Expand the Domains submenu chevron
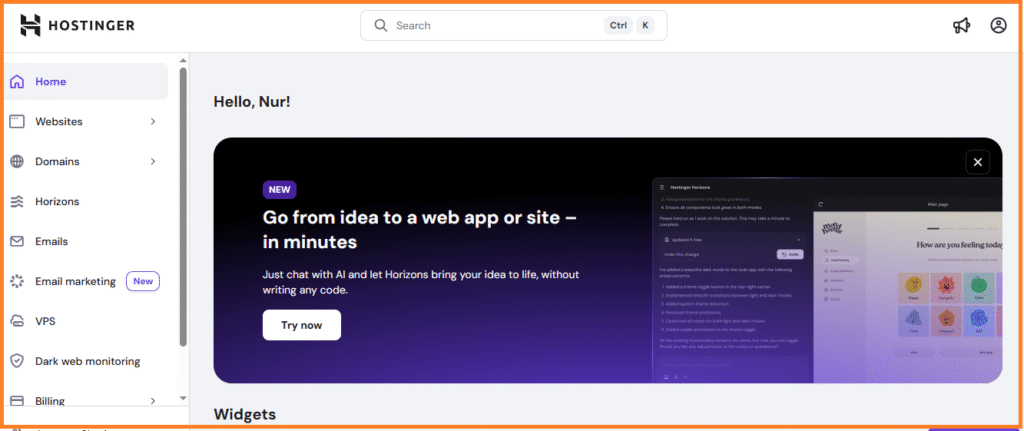This screenshot has width=1024, height=431. 153,162
